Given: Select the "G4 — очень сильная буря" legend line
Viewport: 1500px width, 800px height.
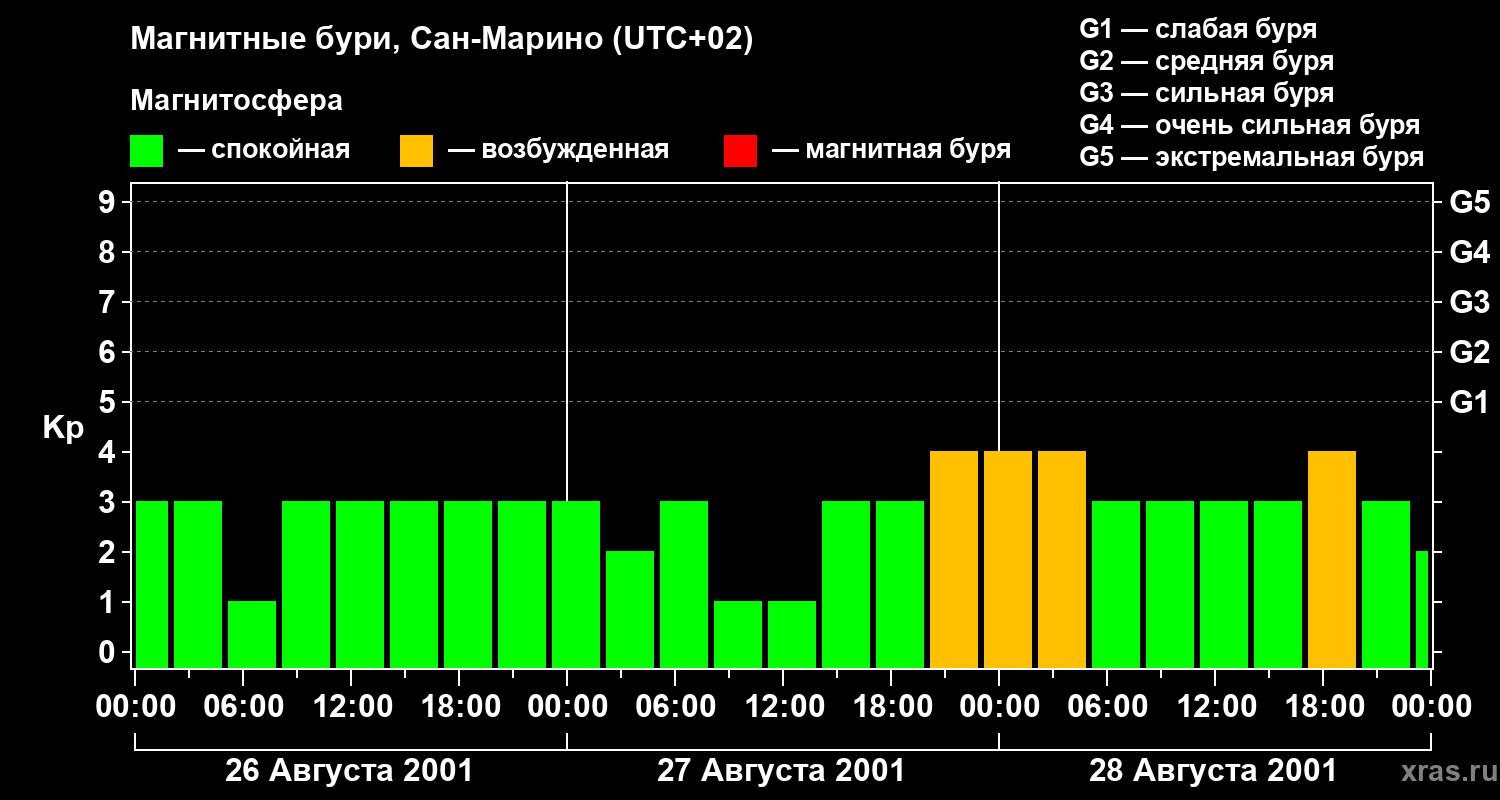Looking at the screenshot, I should pos(1250,125).
